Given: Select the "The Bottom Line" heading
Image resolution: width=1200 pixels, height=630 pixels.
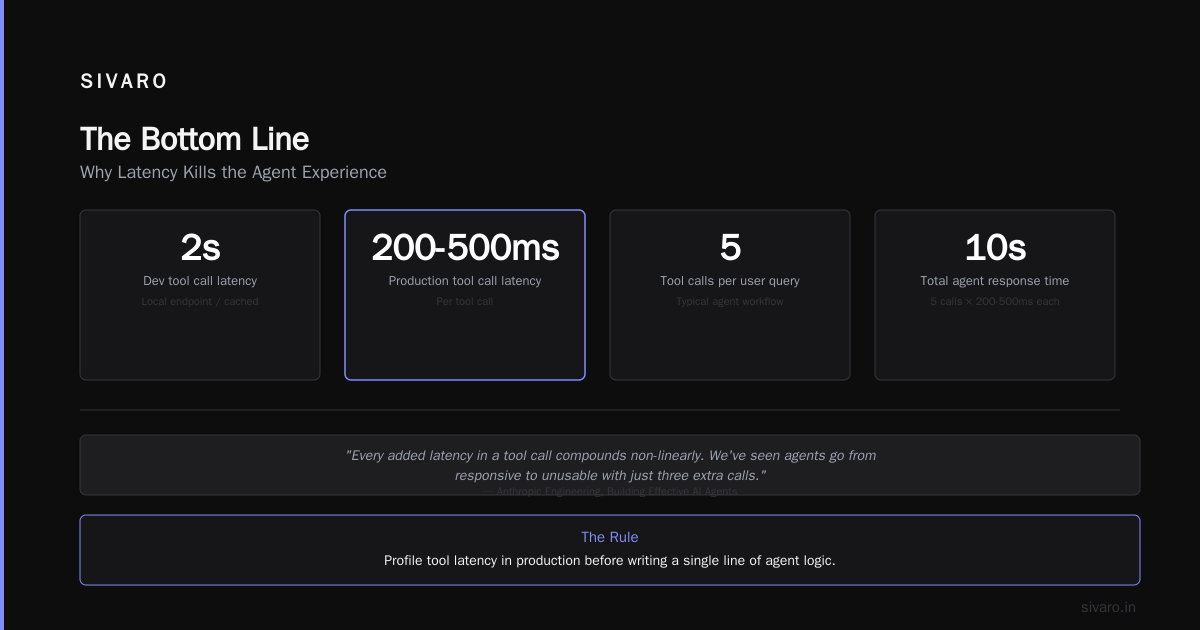Looking at the screenshot, I should tap(194, 139).
